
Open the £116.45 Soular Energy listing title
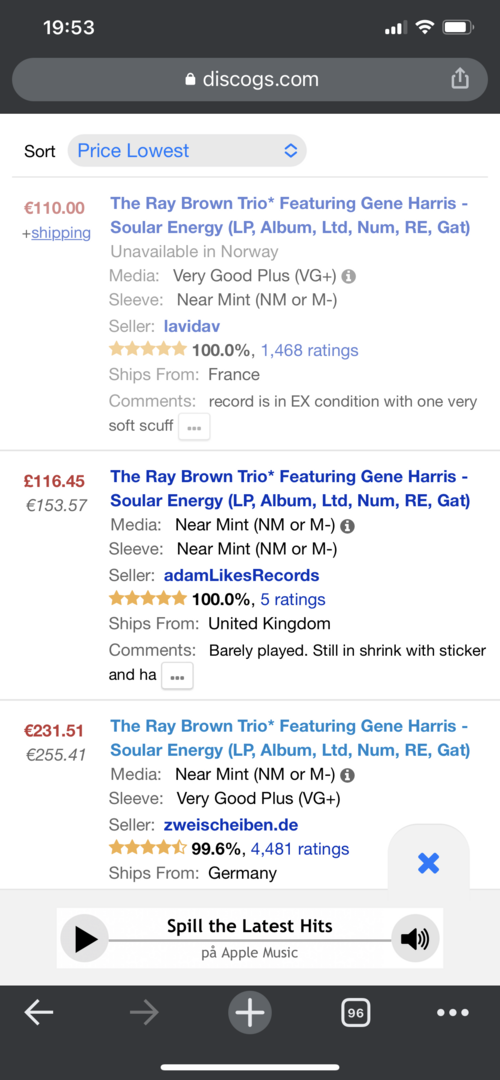click(290, 488)
